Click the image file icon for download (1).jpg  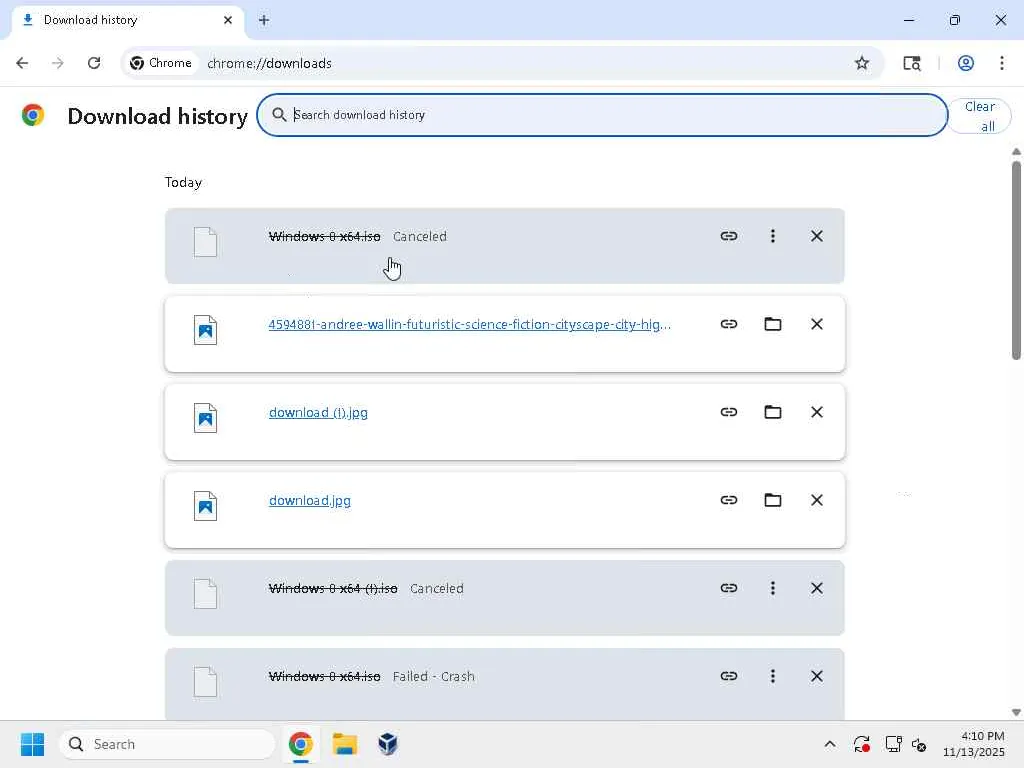click(205, 418)
